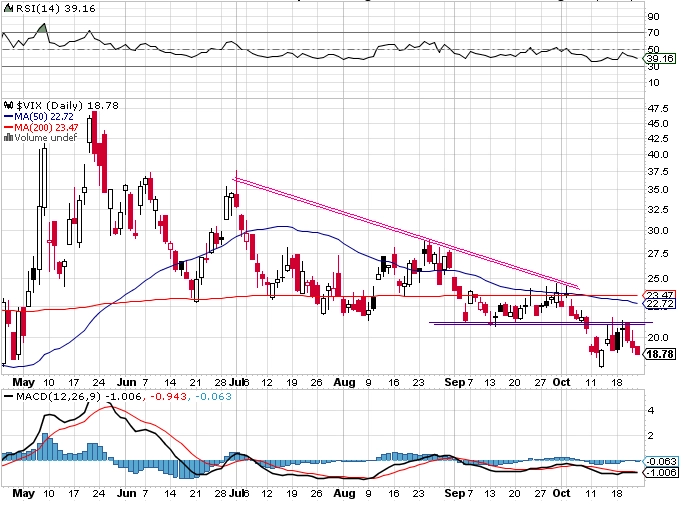The width and height of the screenshot is (684, 509).
Task: Select the Jun label on price axis
Action: tap(127, 383)
